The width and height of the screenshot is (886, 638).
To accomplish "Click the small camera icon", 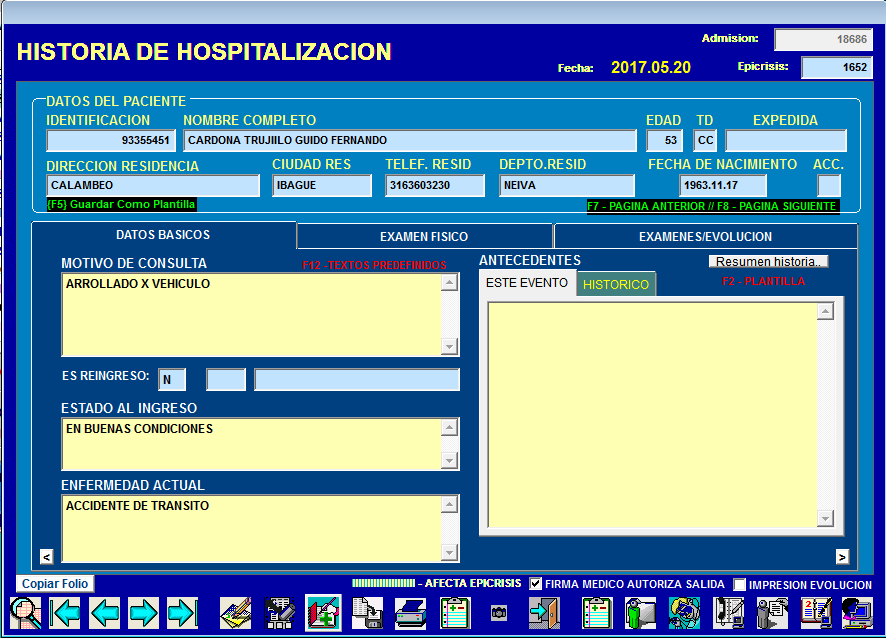I will pyautogui.click(x=499, y=613).
